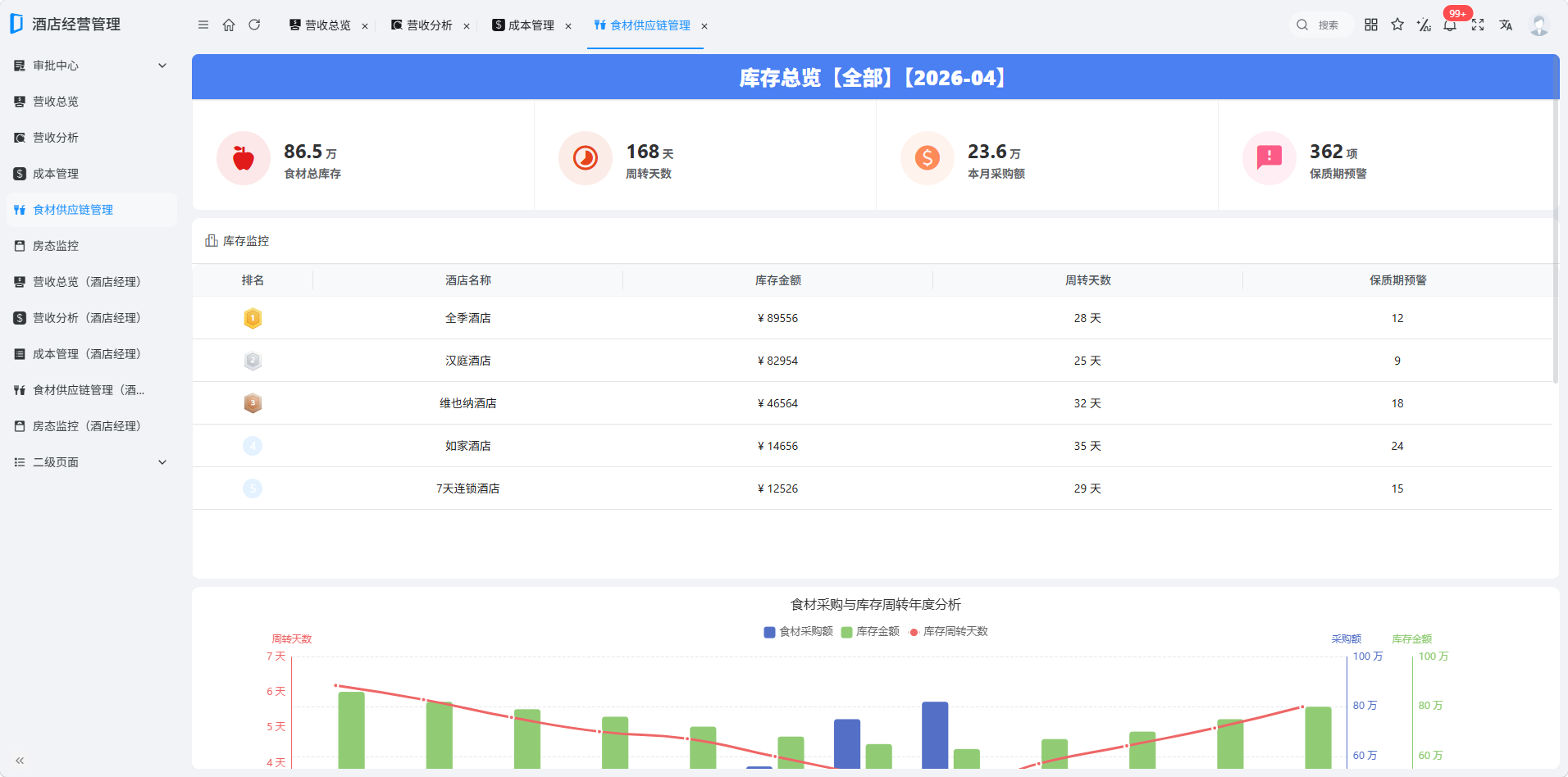Select the 如家酒店 row name
Viewport: 1568px width, 777px height.
tap(468, 446)
